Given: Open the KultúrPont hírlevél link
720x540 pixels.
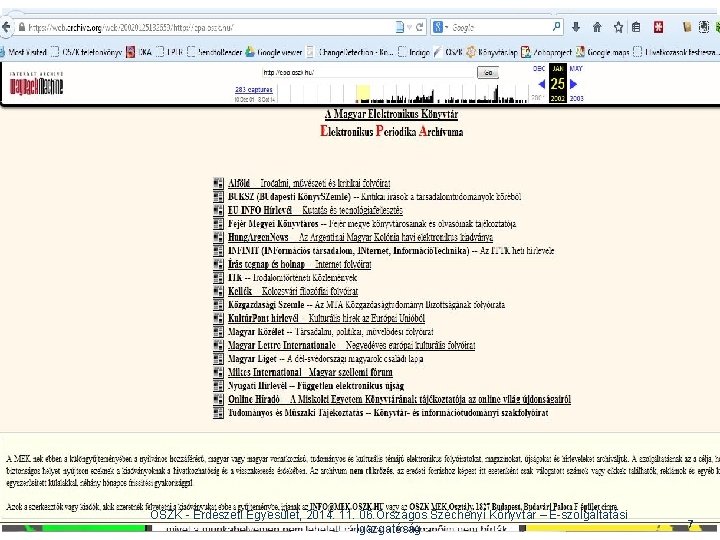Looking at the screenshot, I should point(326,318).
